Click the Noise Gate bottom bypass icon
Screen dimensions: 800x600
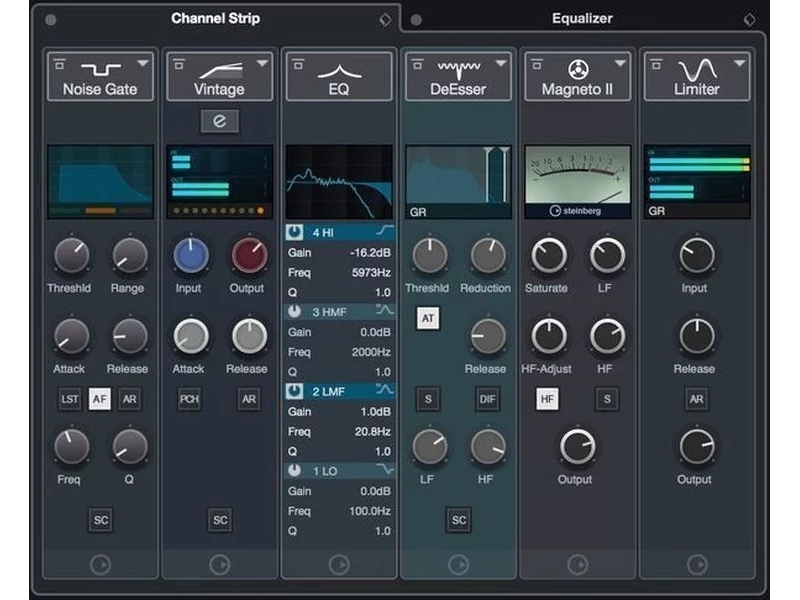[x=100, y=565]
